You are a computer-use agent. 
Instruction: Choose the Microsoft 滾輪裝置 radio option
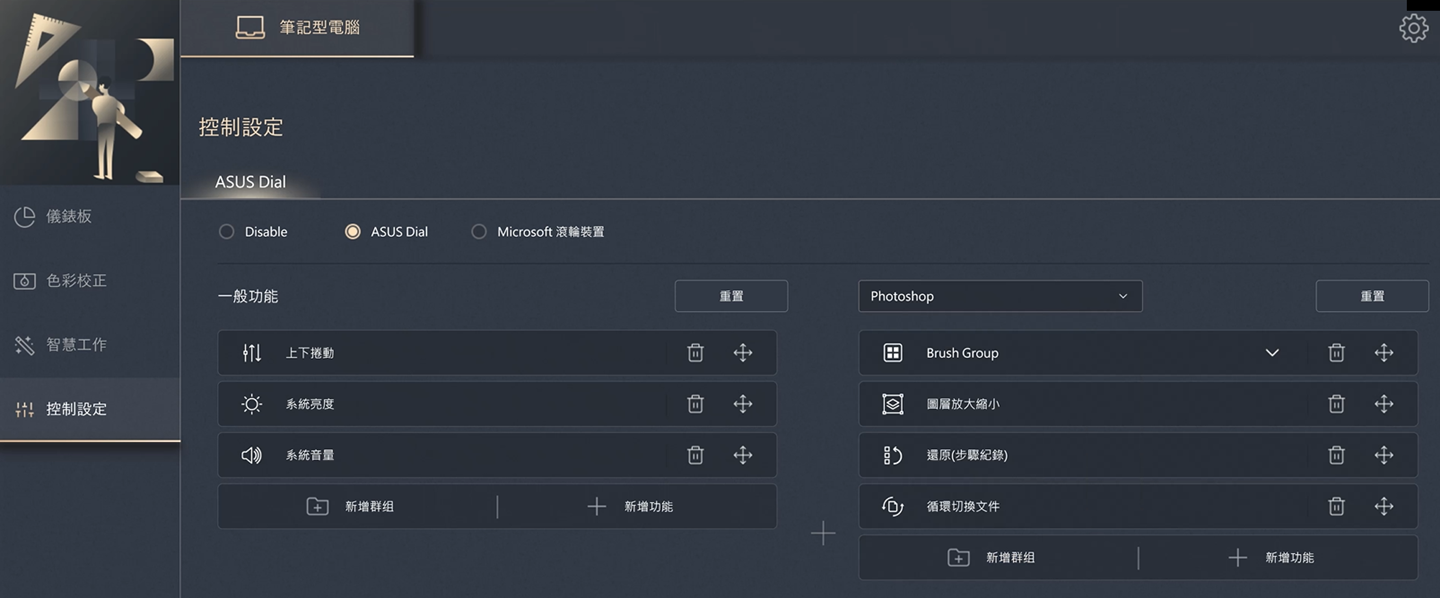479,232
